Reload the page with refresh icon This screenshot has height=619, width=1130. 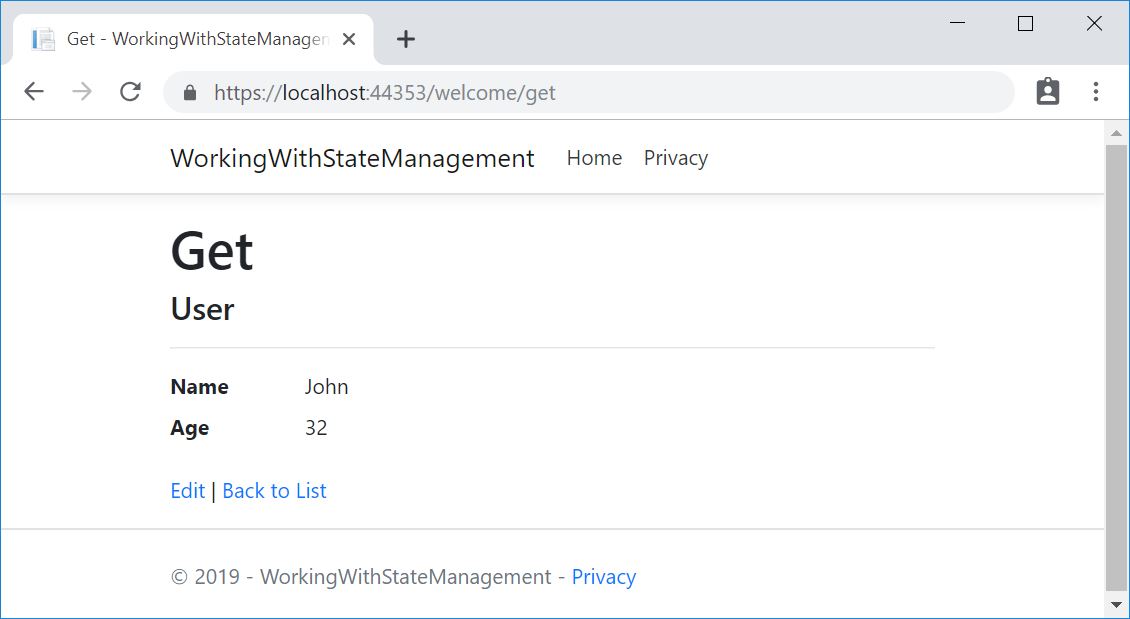(x=130, y=92)
